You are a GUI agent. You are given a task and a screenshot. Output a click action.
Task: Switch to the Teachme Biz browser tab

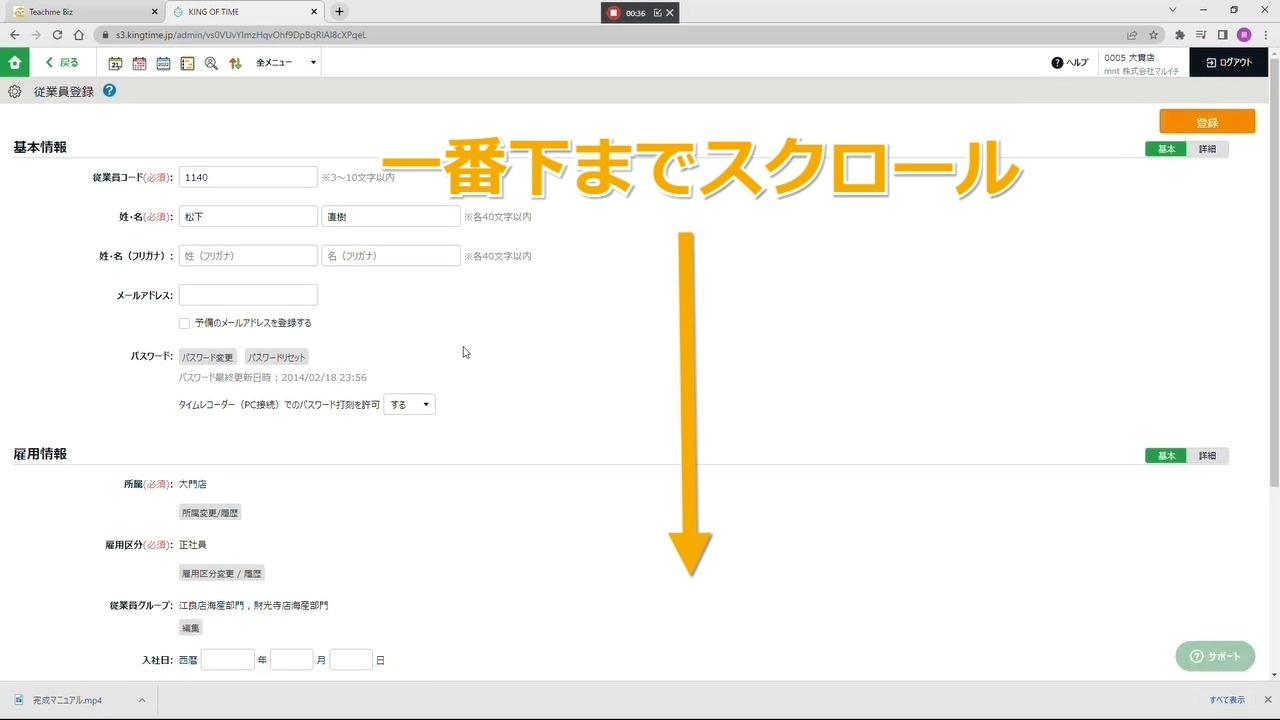(x=80, y=12)
